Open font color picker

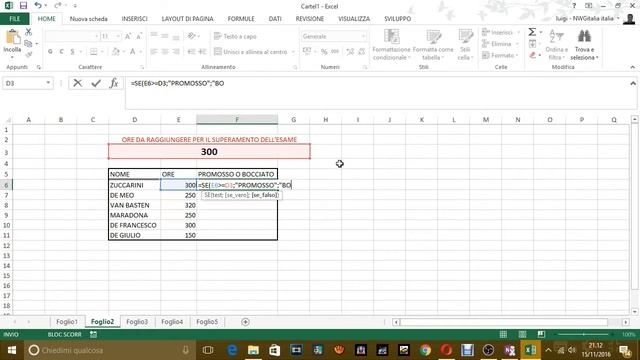pyautogui.click(x=140, y=52)
